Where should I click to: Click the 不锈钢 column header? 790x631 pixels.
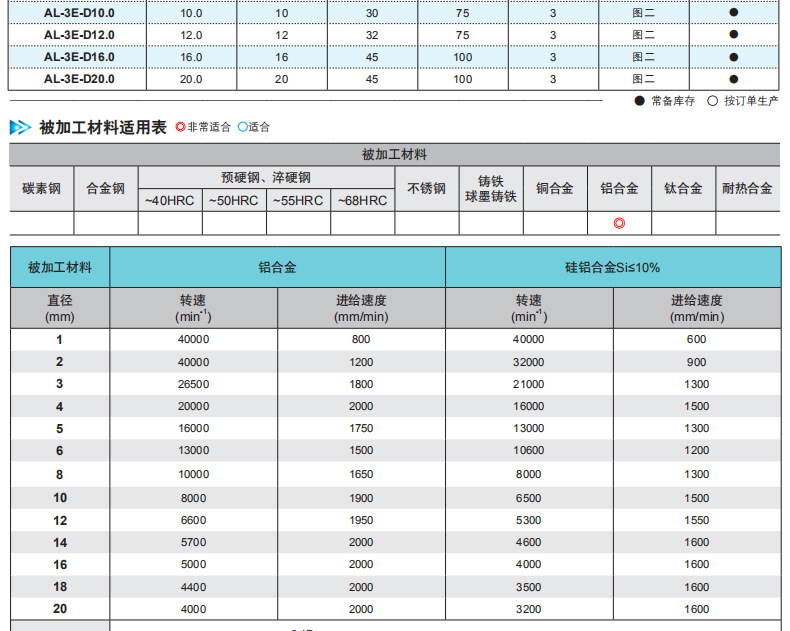click(x=427, y=188)
